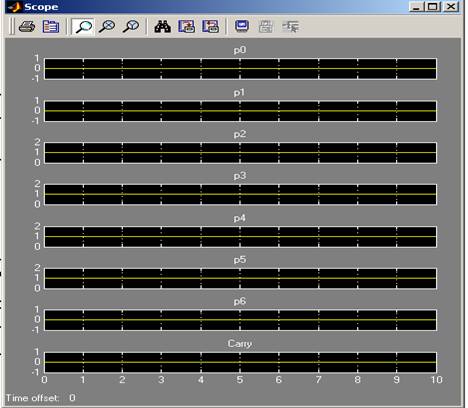This screenshot has width=468, height=408.
Task: Open the scope Parameters icon
Action: [51, 26]
